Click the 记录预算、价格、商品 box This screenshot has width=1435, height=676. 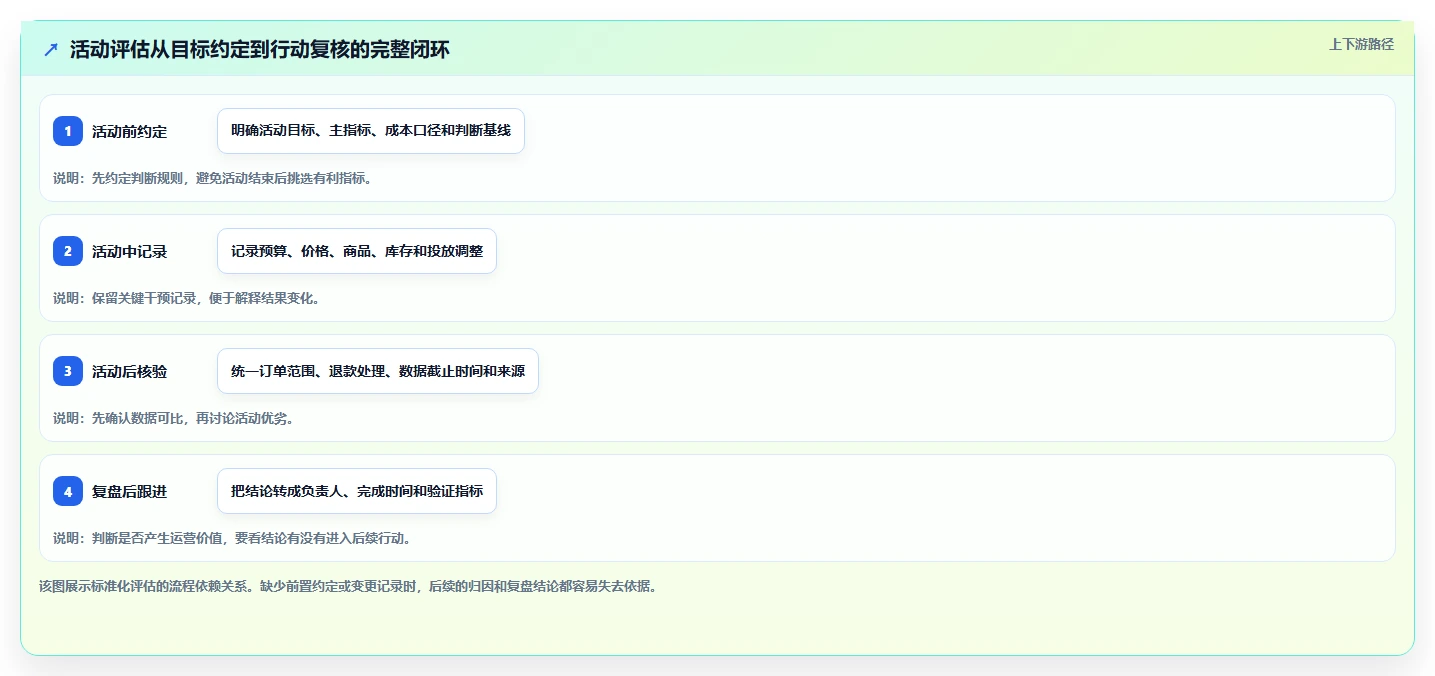pyautogui.click(x=357, y=251)
